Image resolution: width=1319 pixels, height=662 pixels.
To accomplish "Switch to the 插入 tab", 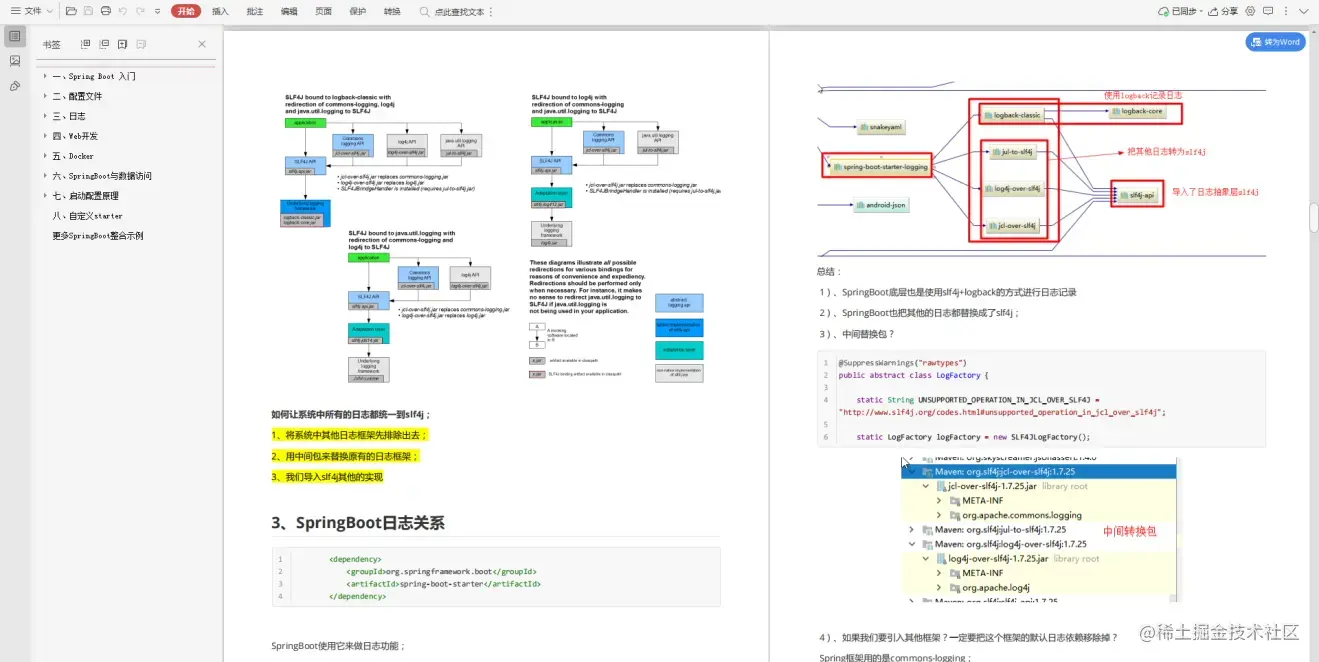I will (221, 11).
